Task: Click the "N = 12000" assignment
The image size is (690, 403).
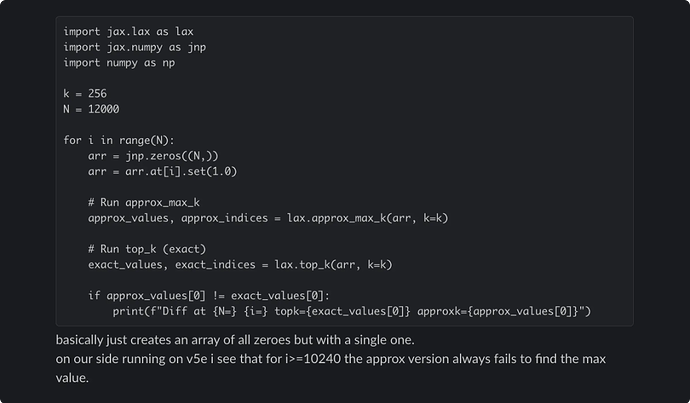Action: 92,109
